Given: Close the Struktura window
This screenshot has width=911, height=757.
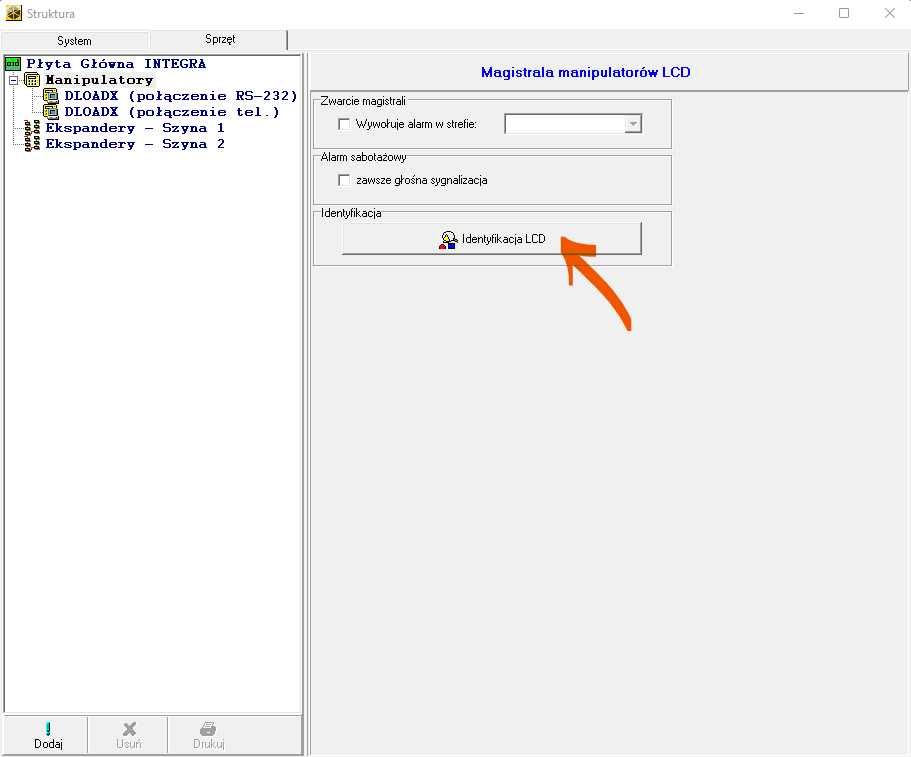Looking at the screenshot, I should 889,14.
